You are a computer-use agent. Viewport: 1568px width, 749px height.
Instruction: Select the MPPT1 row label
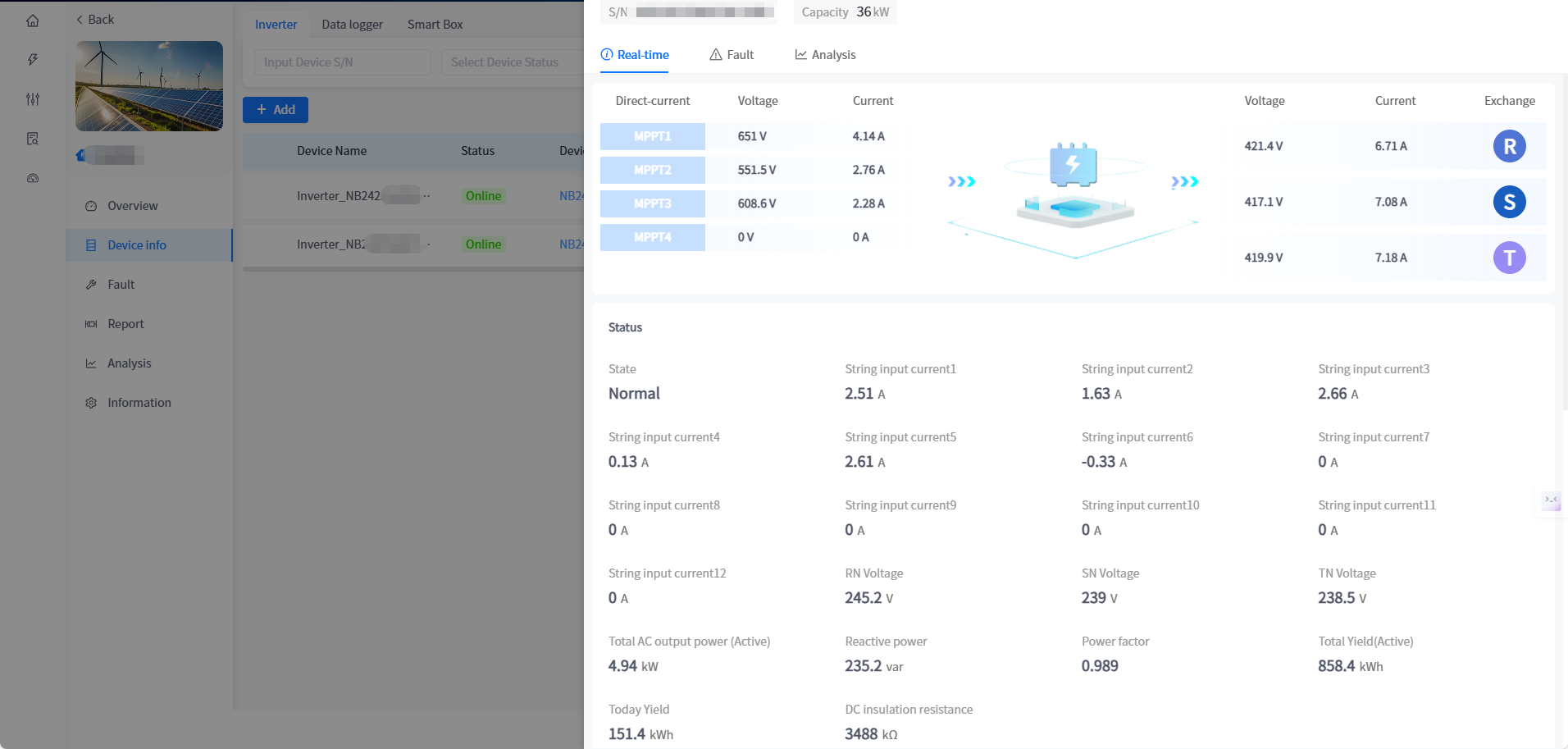click(x=652, y=136)
